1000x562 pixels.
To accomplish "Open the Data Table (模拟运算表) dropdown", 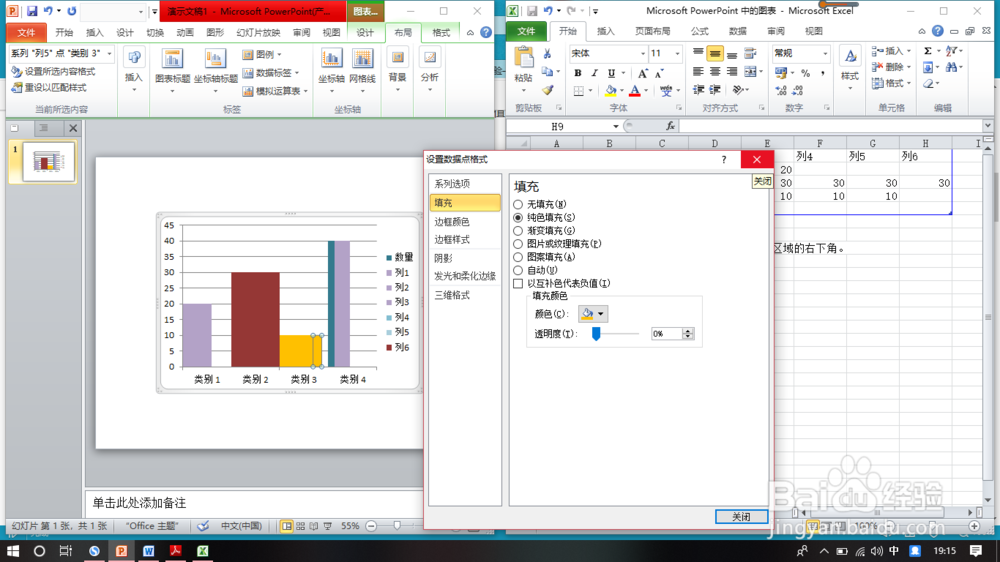I will [x=276, y=91].
